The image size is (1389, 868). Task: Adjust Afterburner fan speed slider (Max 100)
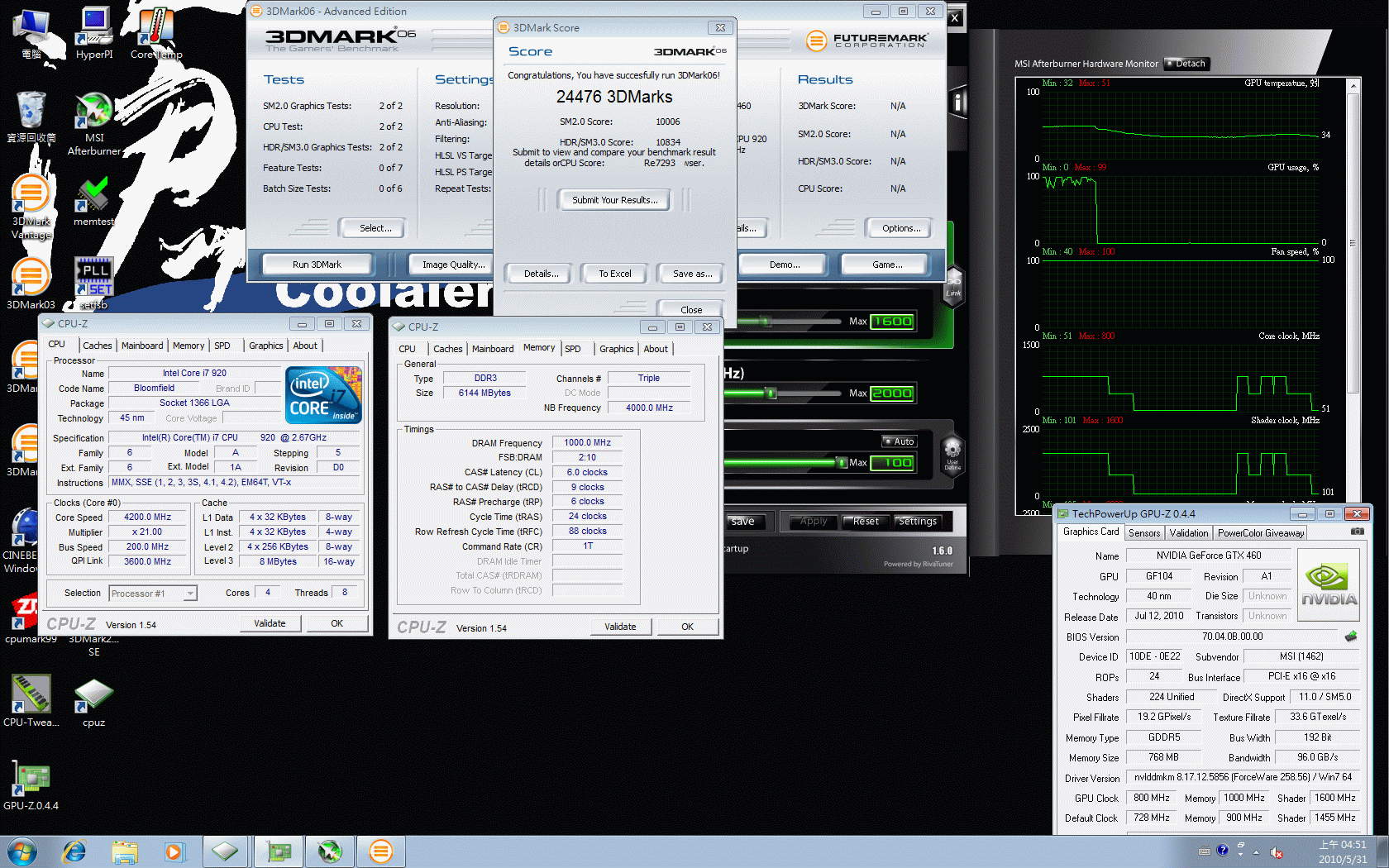point(842,462)
